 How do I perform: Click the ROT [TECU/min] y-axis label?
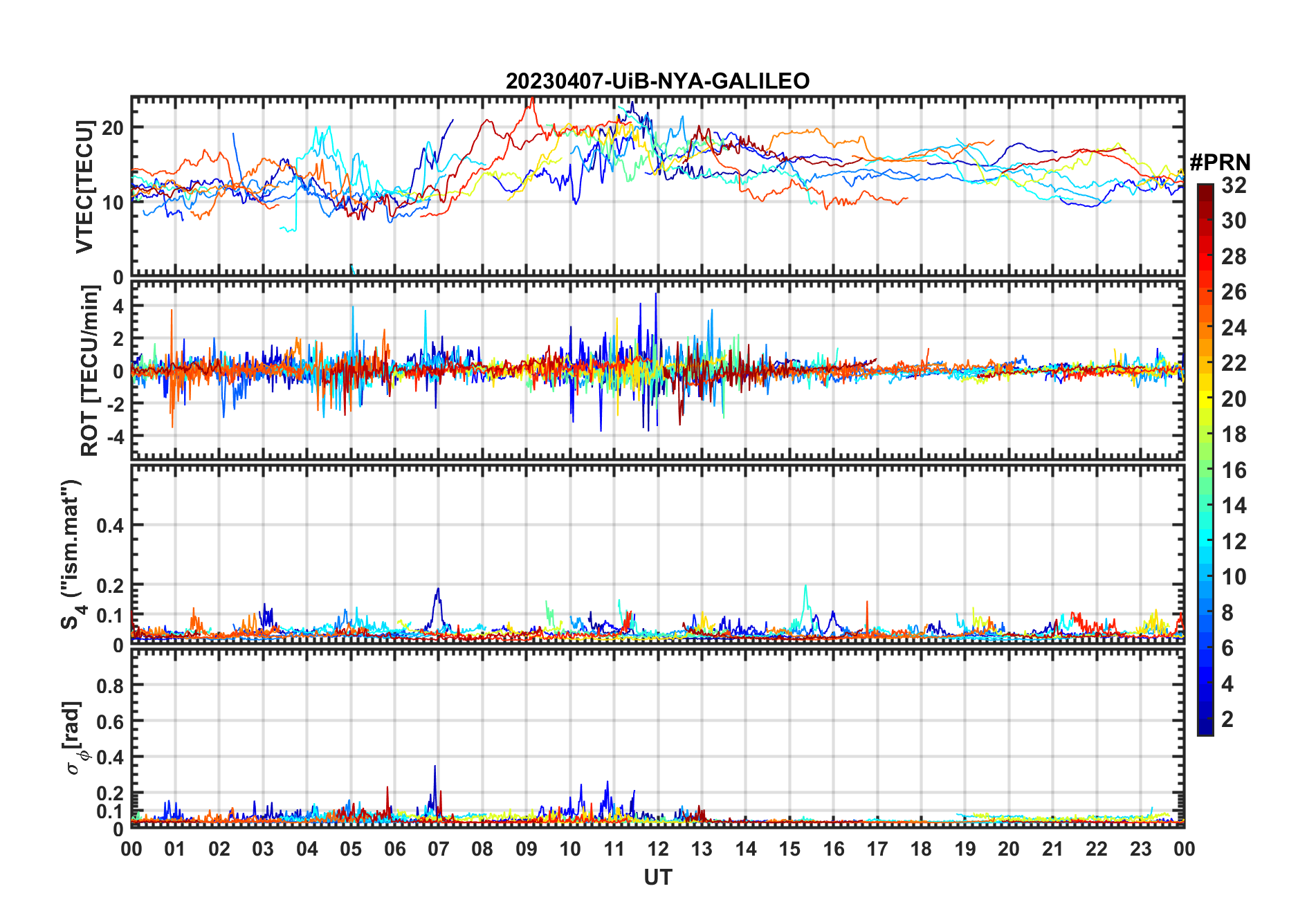click(90, 371)
